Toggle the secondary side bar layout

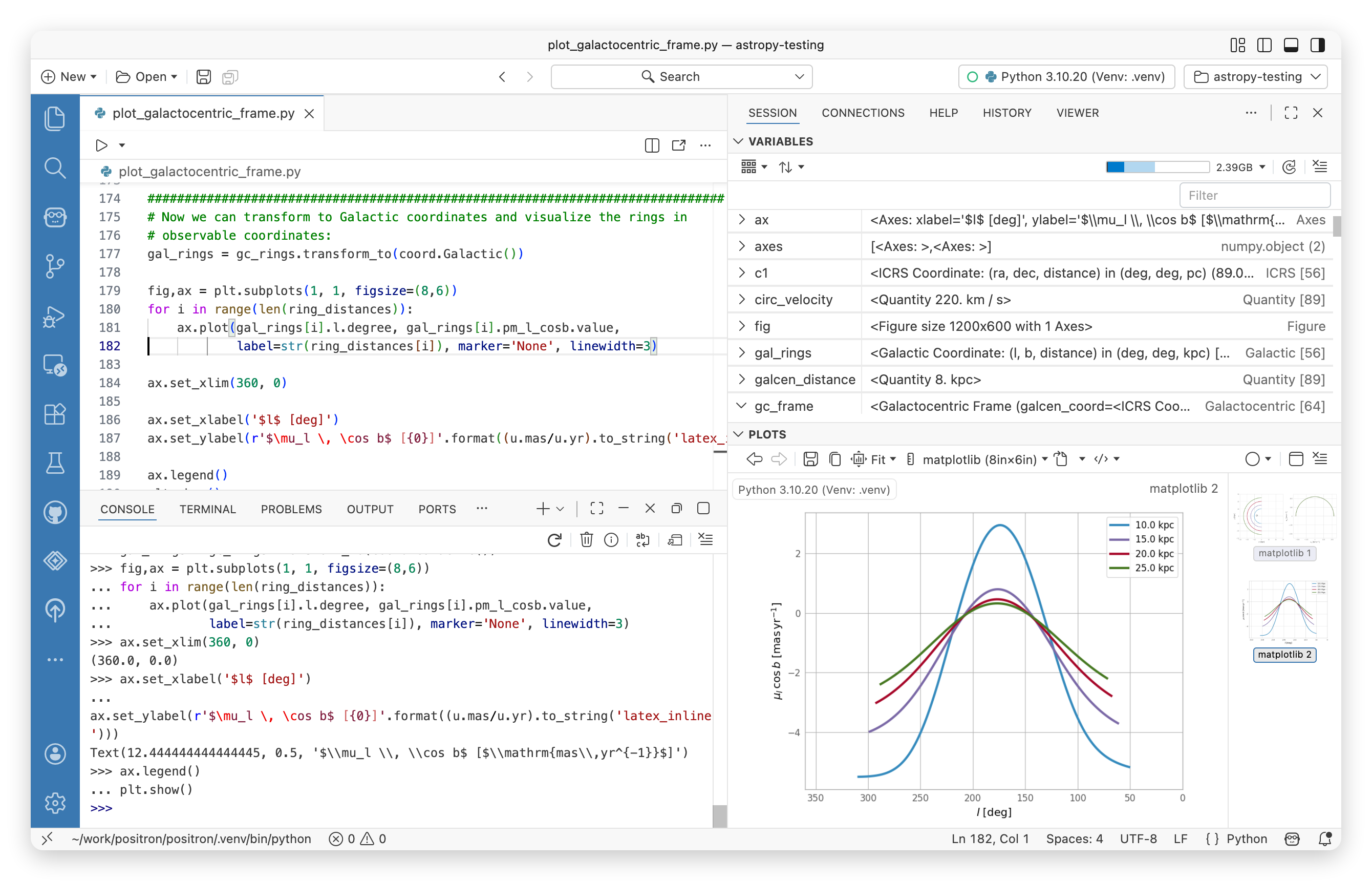coord(1318,45)
